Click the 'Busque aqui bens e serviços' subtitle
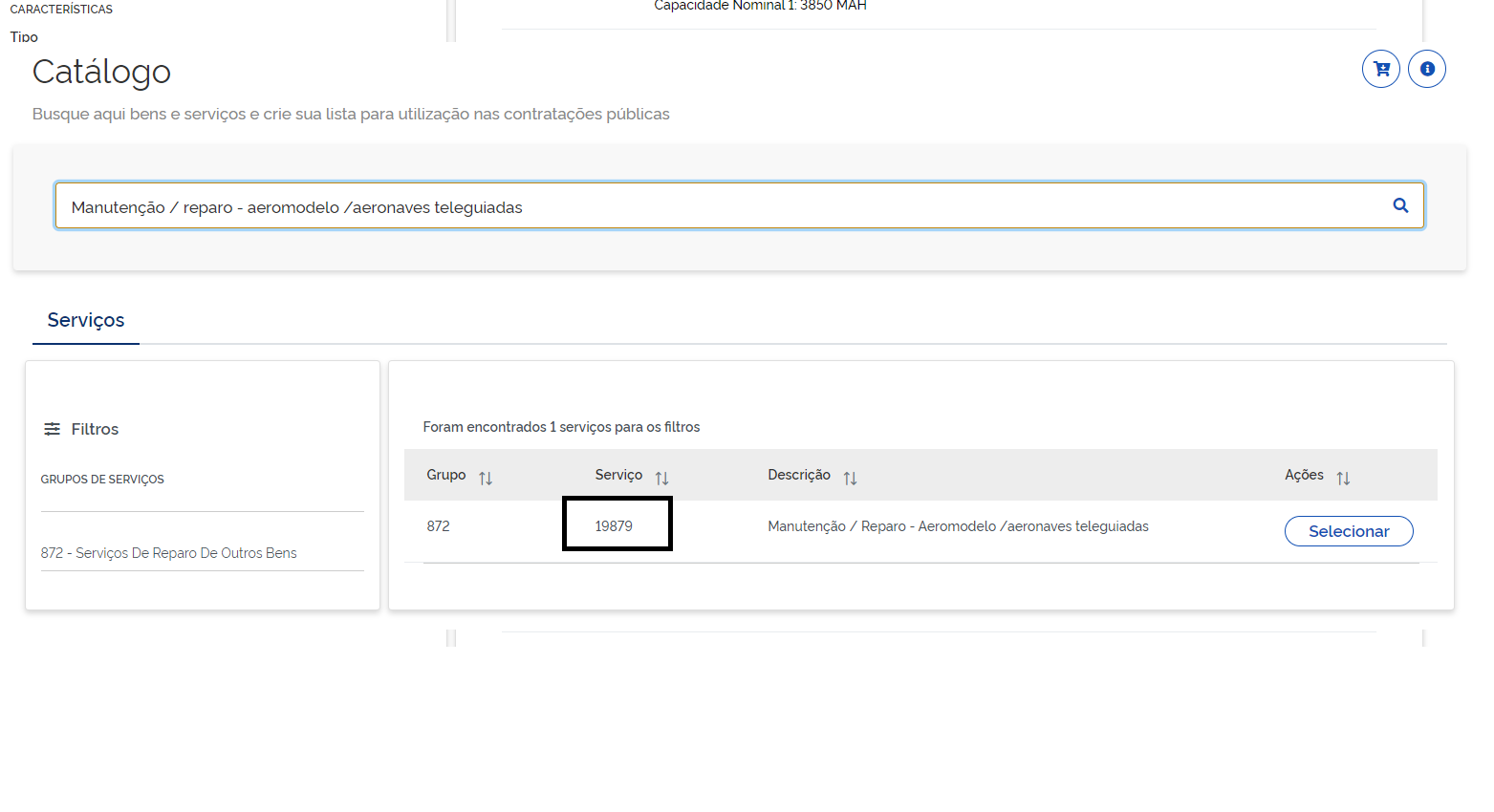The image size is (1494, 812). point(351,114)
